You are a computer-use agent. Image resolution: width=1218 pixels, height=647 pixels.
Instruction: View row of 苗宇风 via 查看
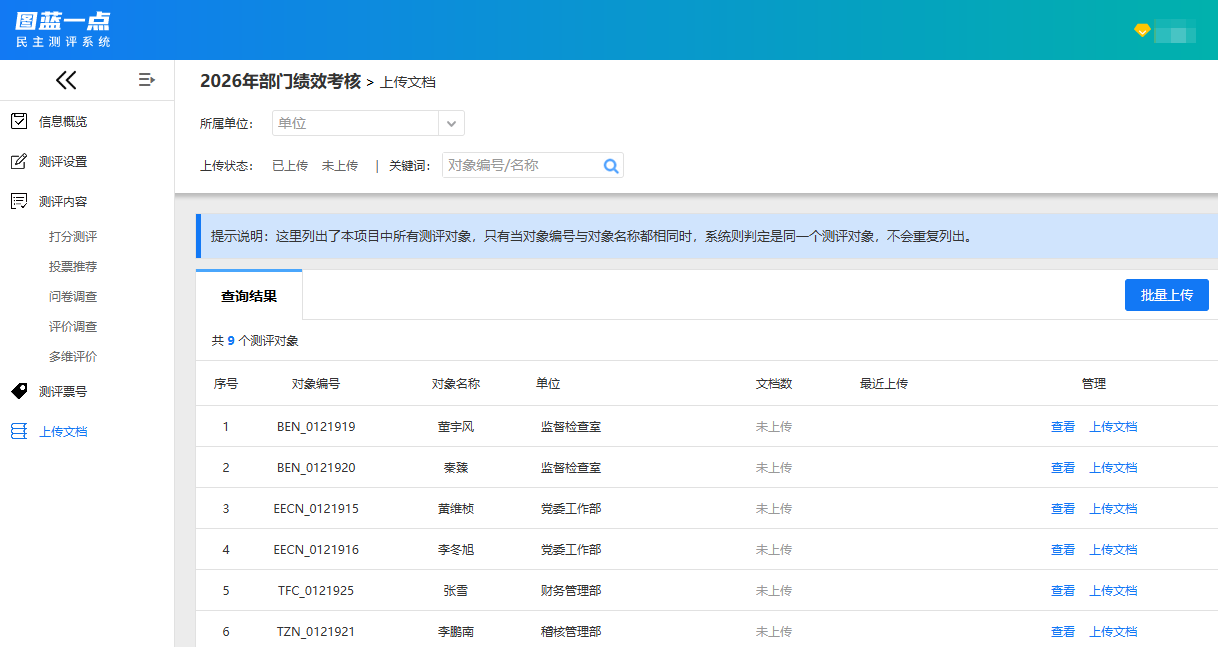coord(1063,427)
